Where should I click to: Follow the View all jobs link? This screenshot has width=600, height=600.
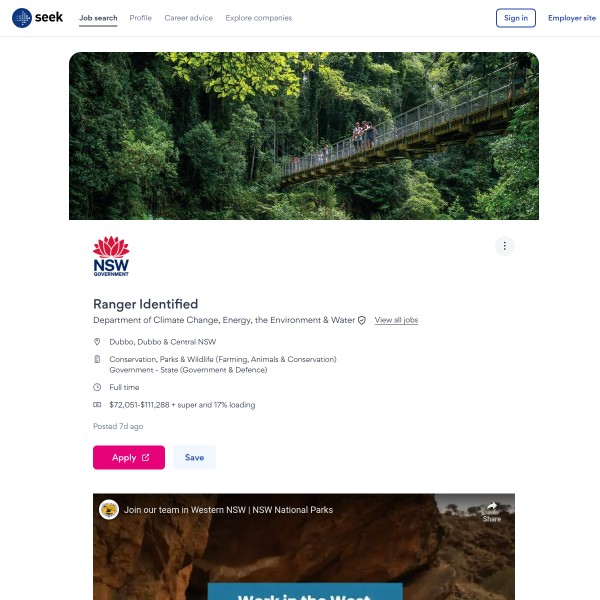pyautogui.click(x=396, y=320)
